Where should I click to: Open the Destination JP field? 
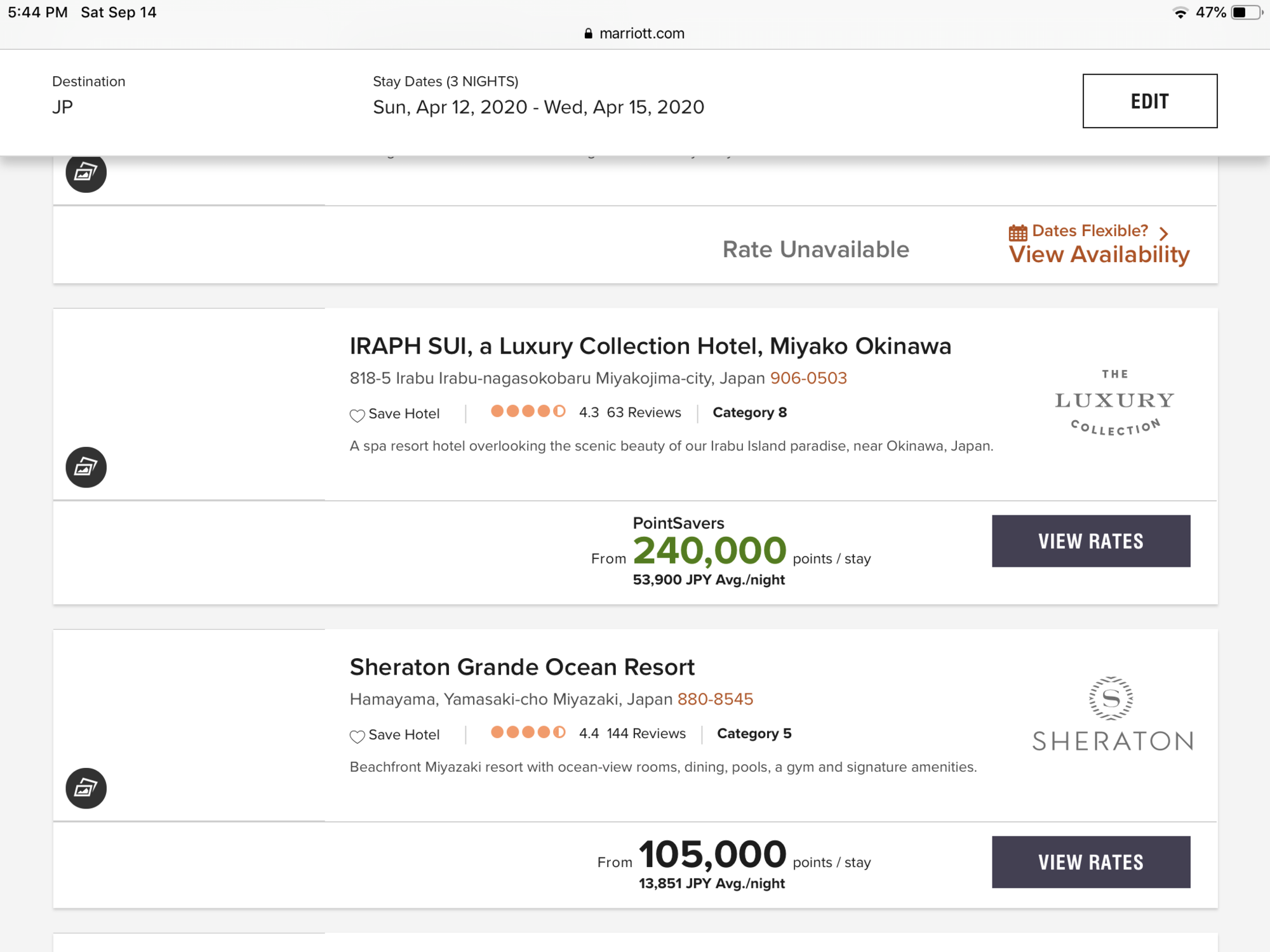89,95
